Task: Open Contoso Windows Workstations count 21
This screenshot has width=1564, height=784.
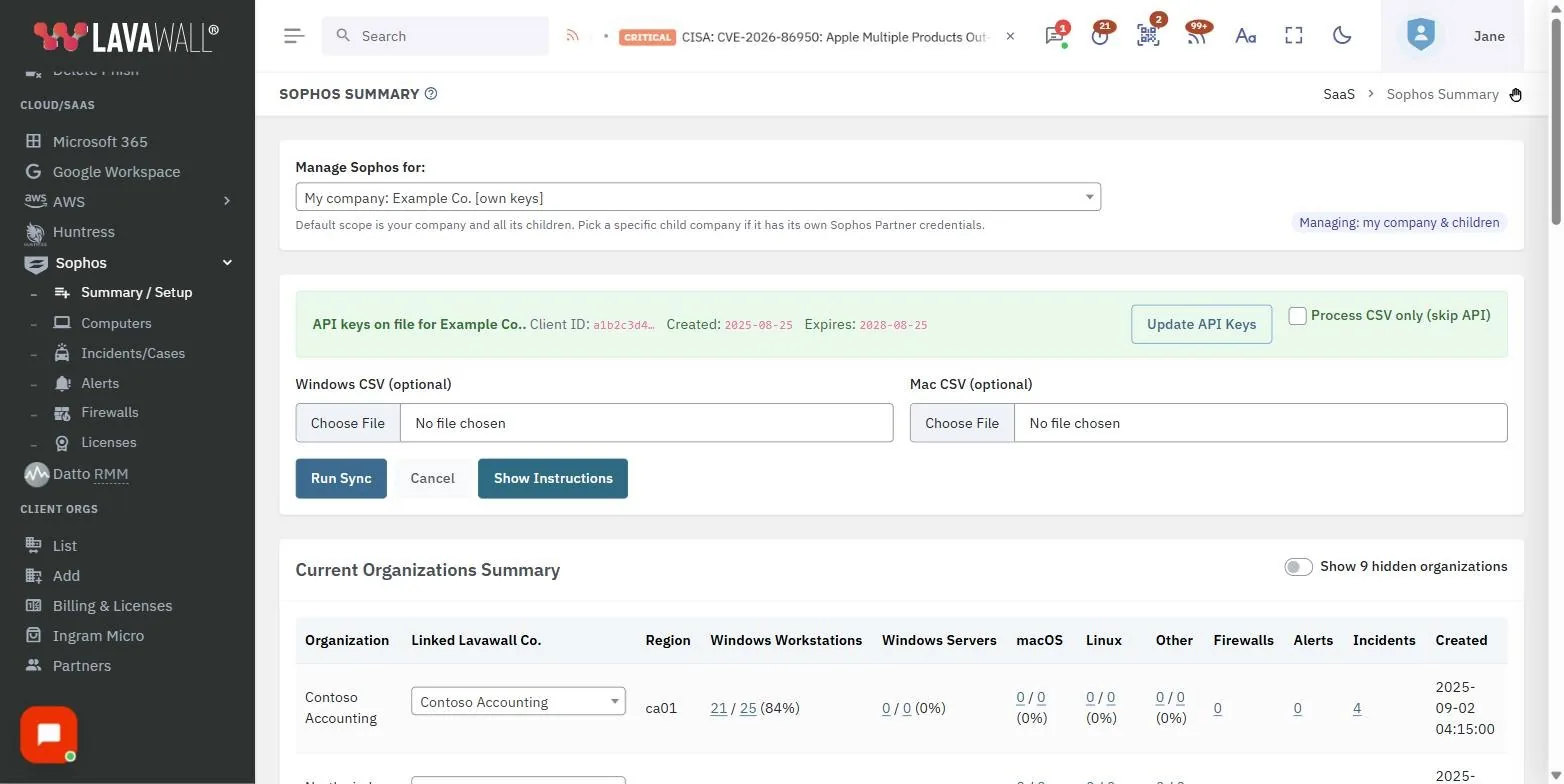Action: pyautogui.click(x=718, y=708)
